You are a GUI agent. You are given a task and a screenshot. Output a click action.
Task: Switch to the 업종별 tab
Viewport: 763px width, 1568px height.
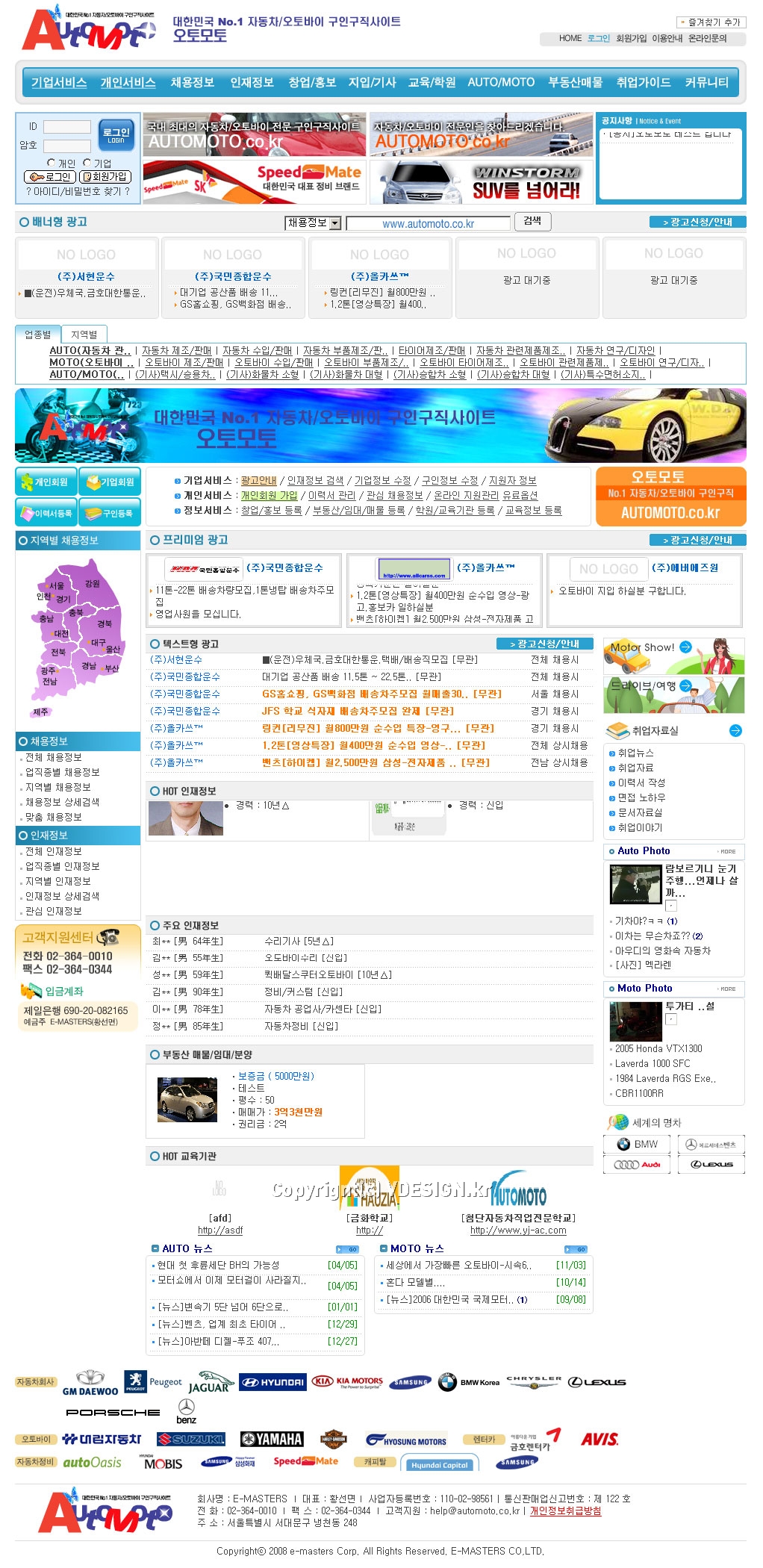tap(38, 335)
